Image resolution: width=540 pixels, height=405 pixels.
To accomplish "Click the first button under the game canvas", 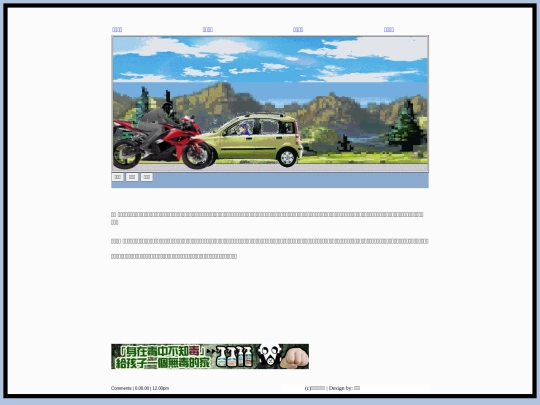I will pyautogui.click(x=117, y=177).
